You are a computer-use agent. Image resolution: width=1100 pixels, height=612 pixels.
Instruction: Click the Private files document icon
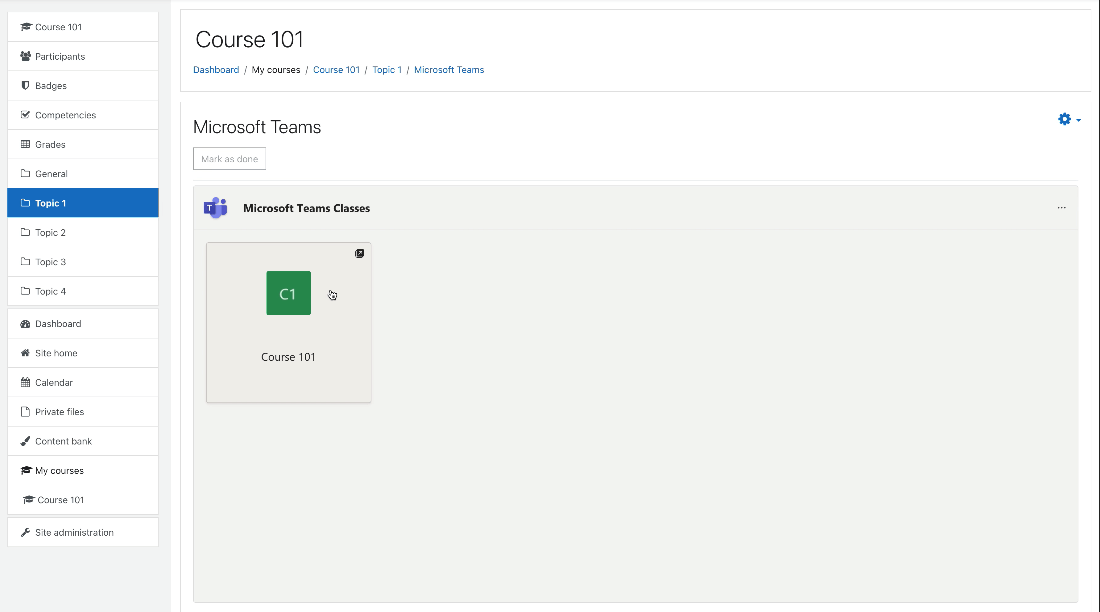tap(25, 412)
